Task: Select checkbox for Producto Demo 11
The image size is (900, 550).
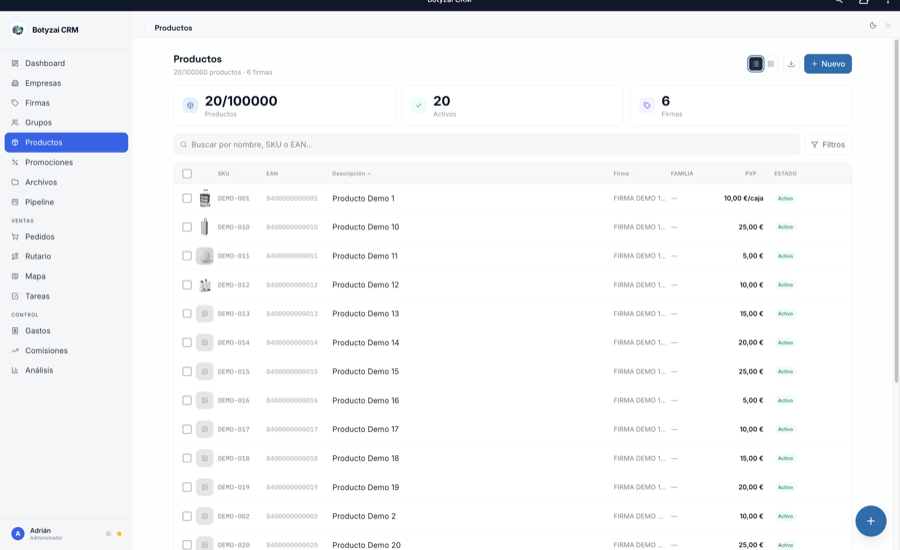Action: (x=187, y=255)
